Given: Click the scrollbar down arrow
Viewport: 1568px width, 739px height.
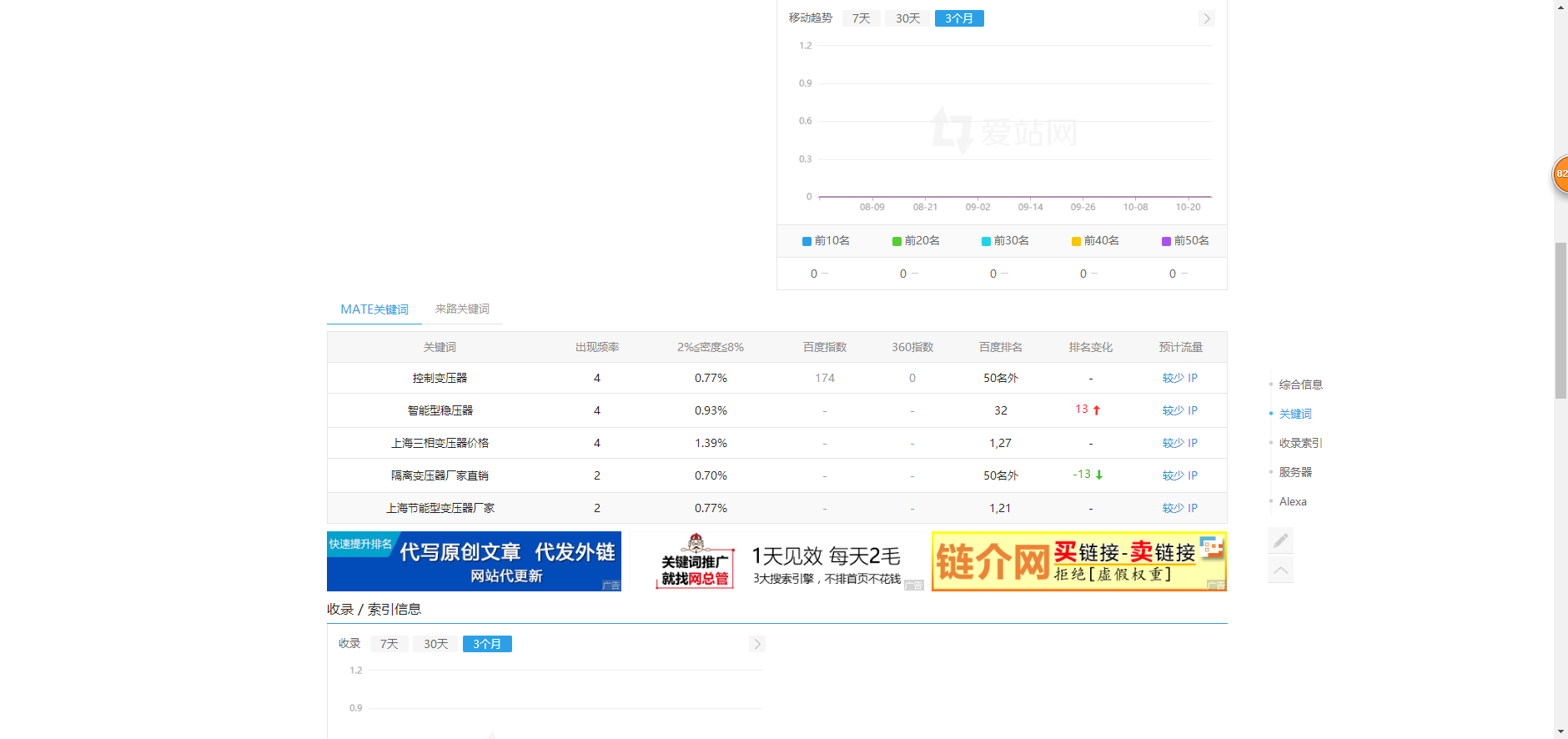Looking at the screenshot, I should click(x=1560, y=732).
